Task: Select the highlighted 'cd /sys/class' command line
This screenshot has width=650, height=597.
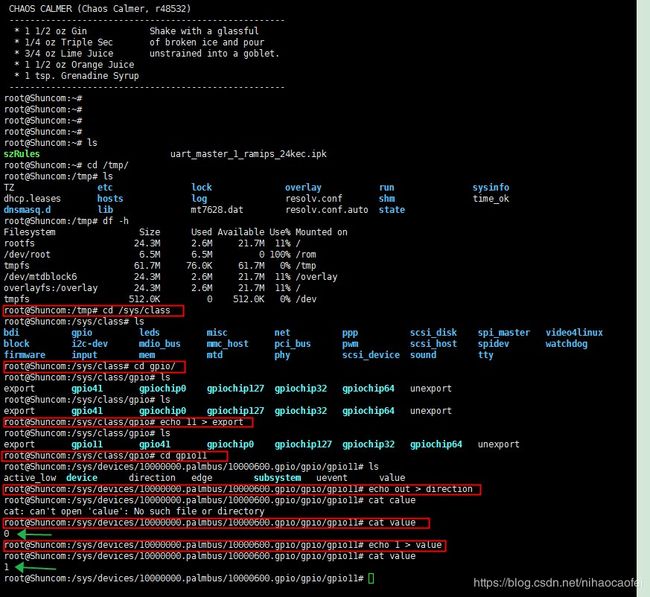Action: (93, 311)
